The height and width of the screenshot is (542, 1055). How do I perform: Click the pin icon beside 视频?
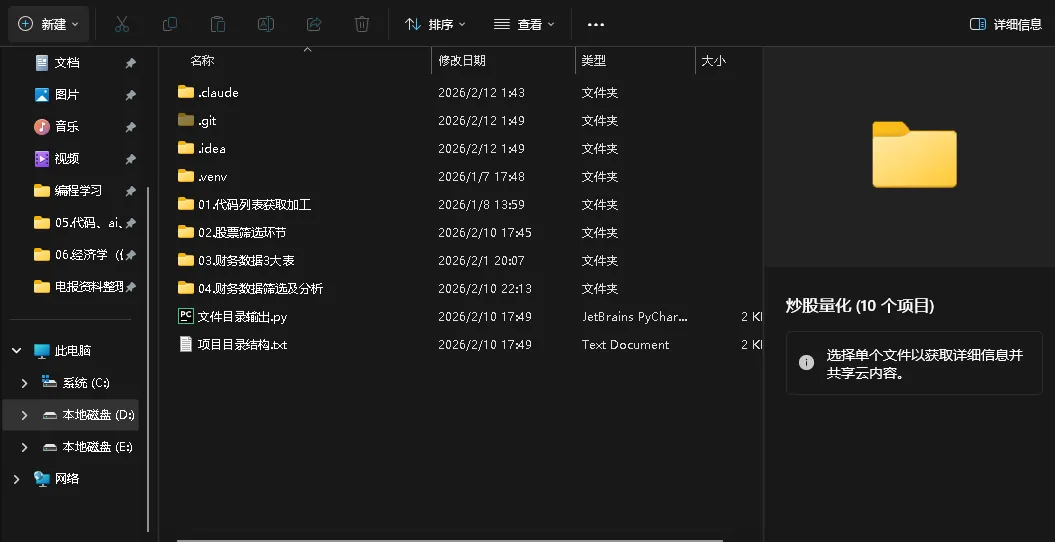pos(131,159)
